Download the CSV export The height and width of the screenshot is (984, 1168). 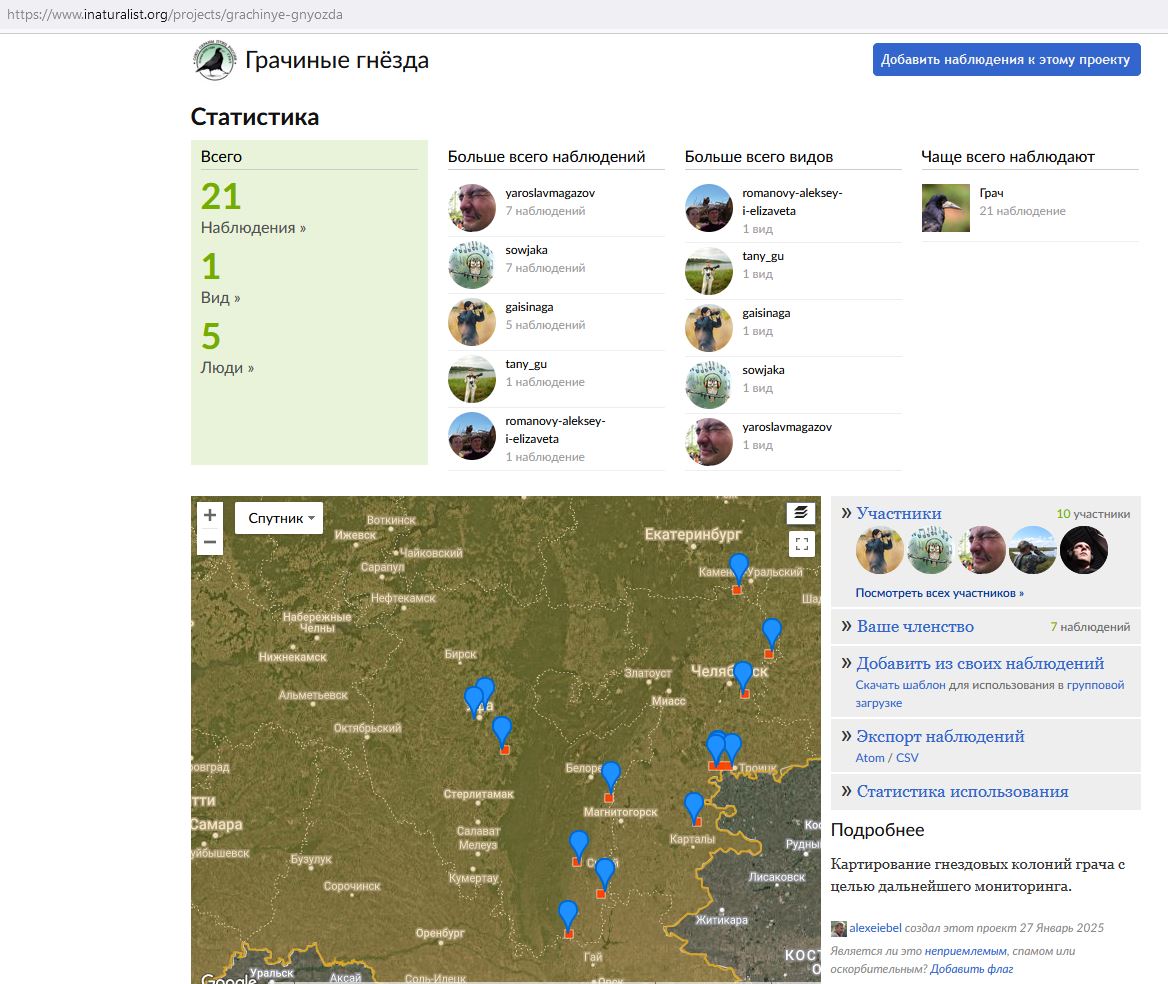click(907, 758)
